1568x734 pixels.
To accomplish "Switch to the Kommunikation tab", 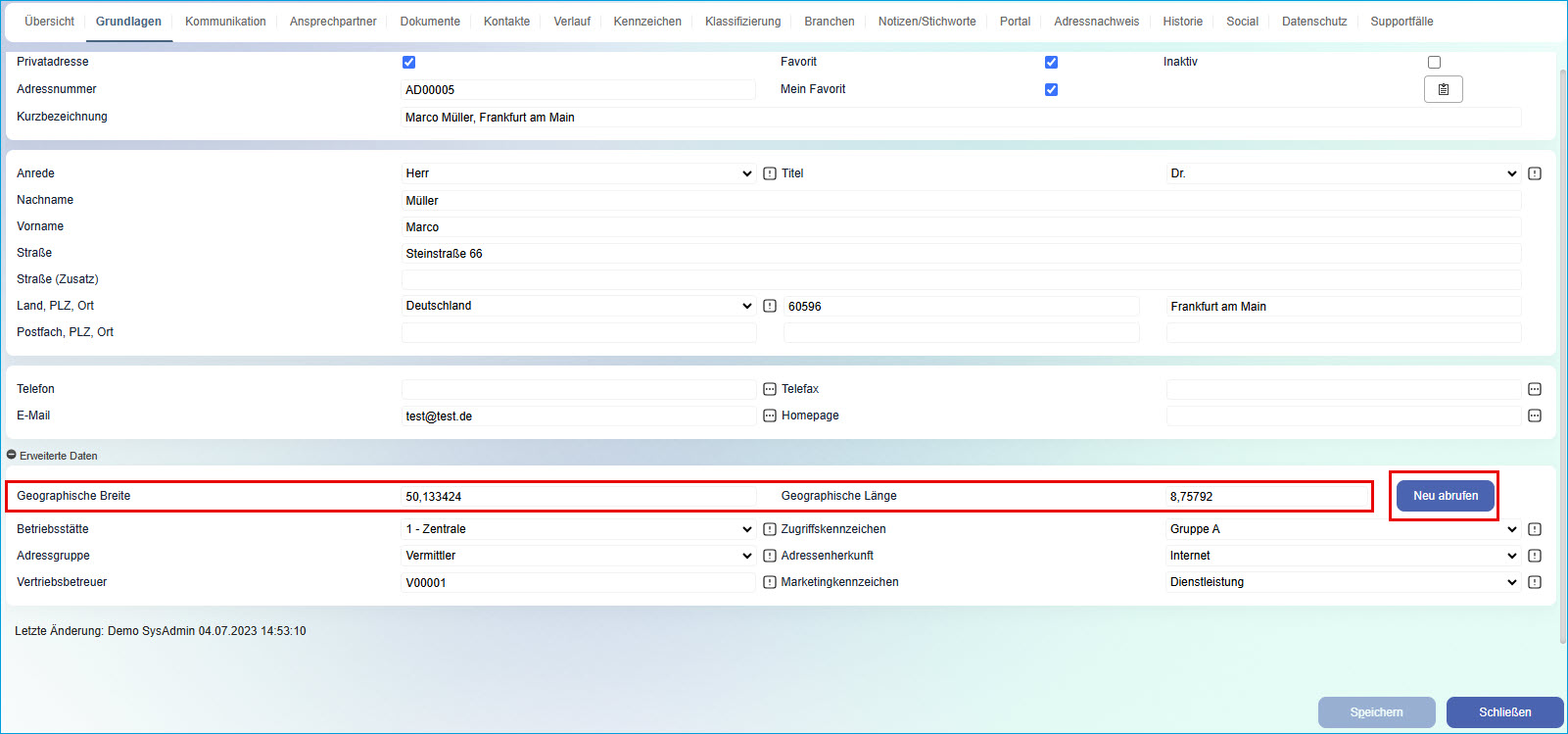I will click(x=225, y=22).
